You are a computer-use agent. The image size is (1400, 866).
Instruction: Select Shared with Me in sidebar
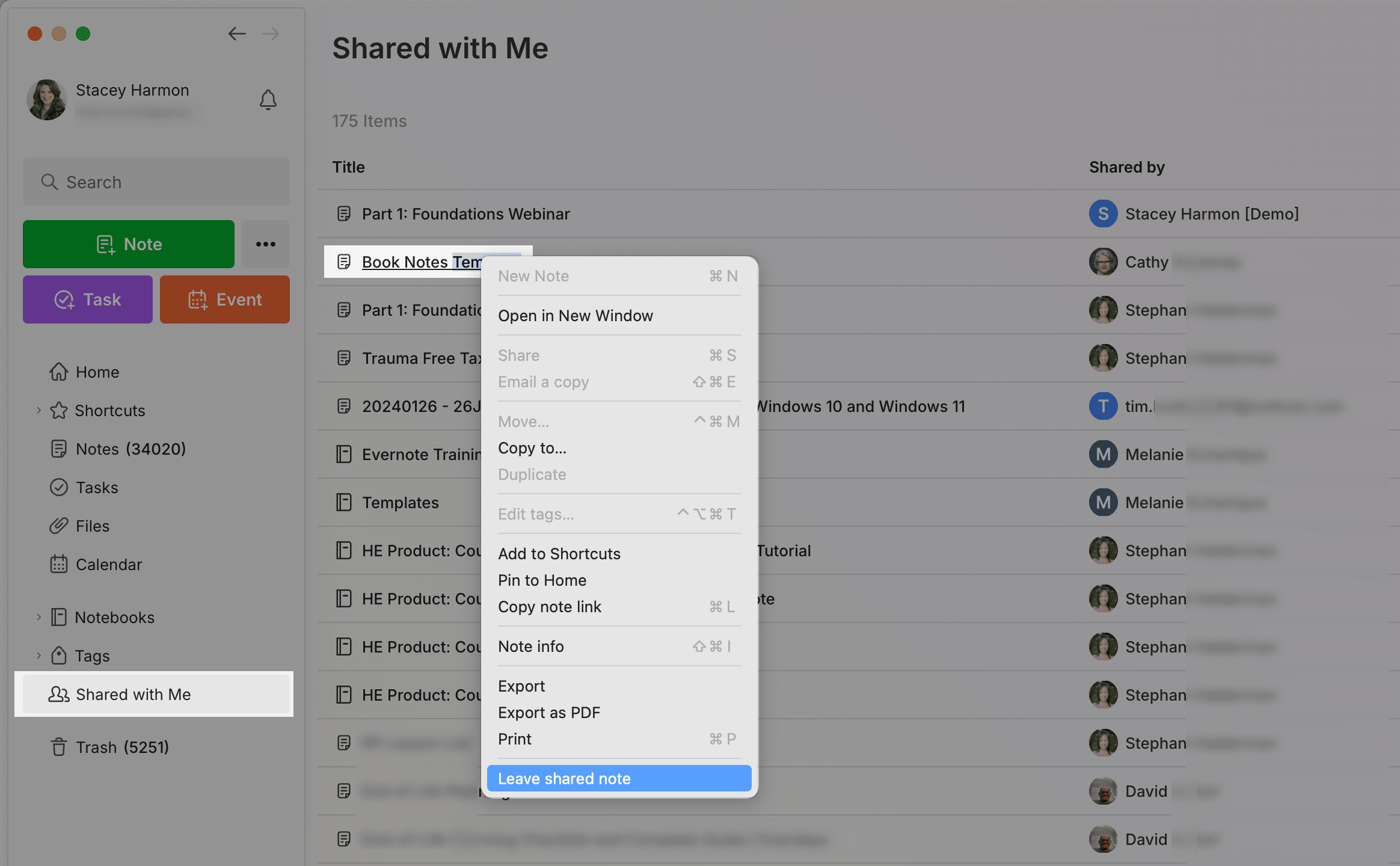tap(156, 695)
